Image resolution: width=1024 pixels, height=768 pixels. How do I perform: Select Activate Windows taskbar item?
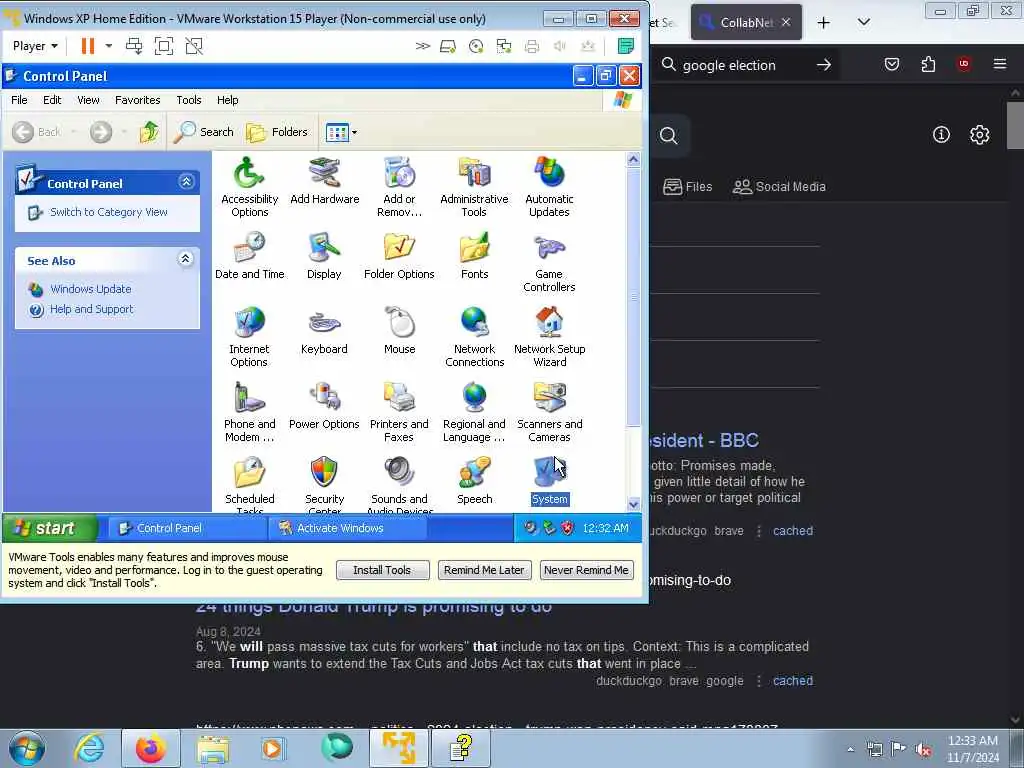[x=347, y=528]
